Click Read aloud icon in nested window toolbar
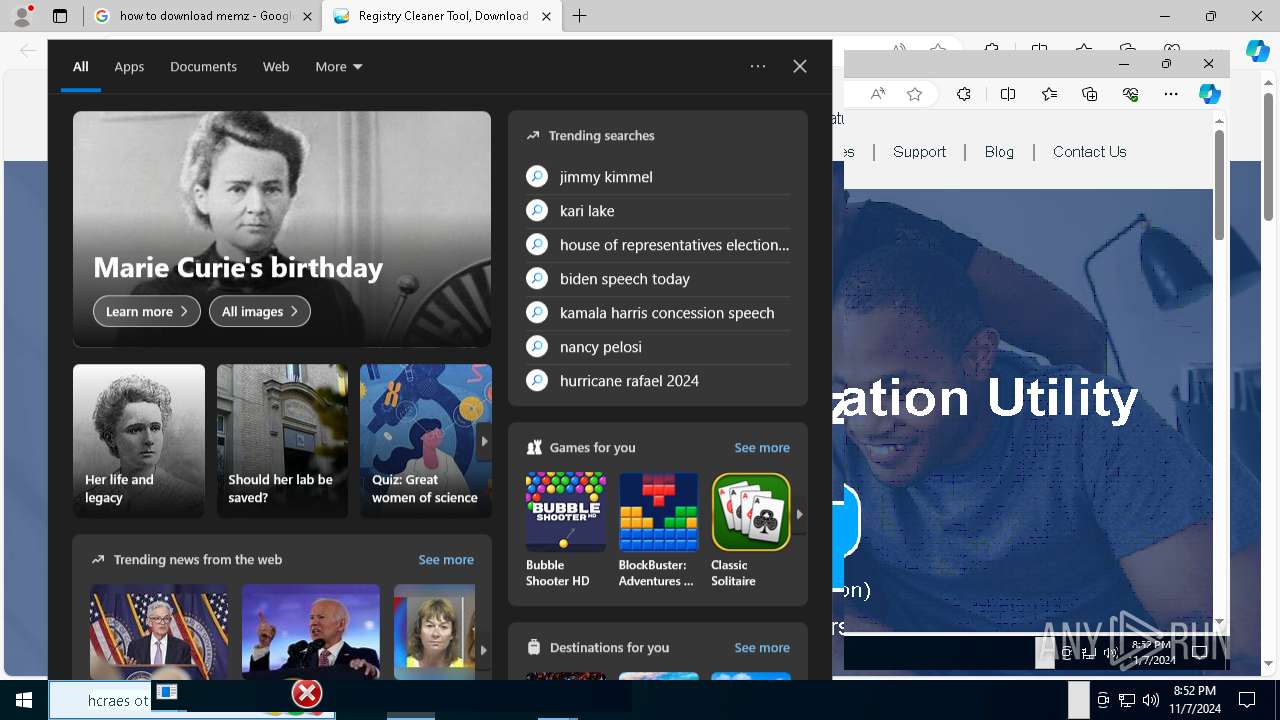 pos(877,94)
